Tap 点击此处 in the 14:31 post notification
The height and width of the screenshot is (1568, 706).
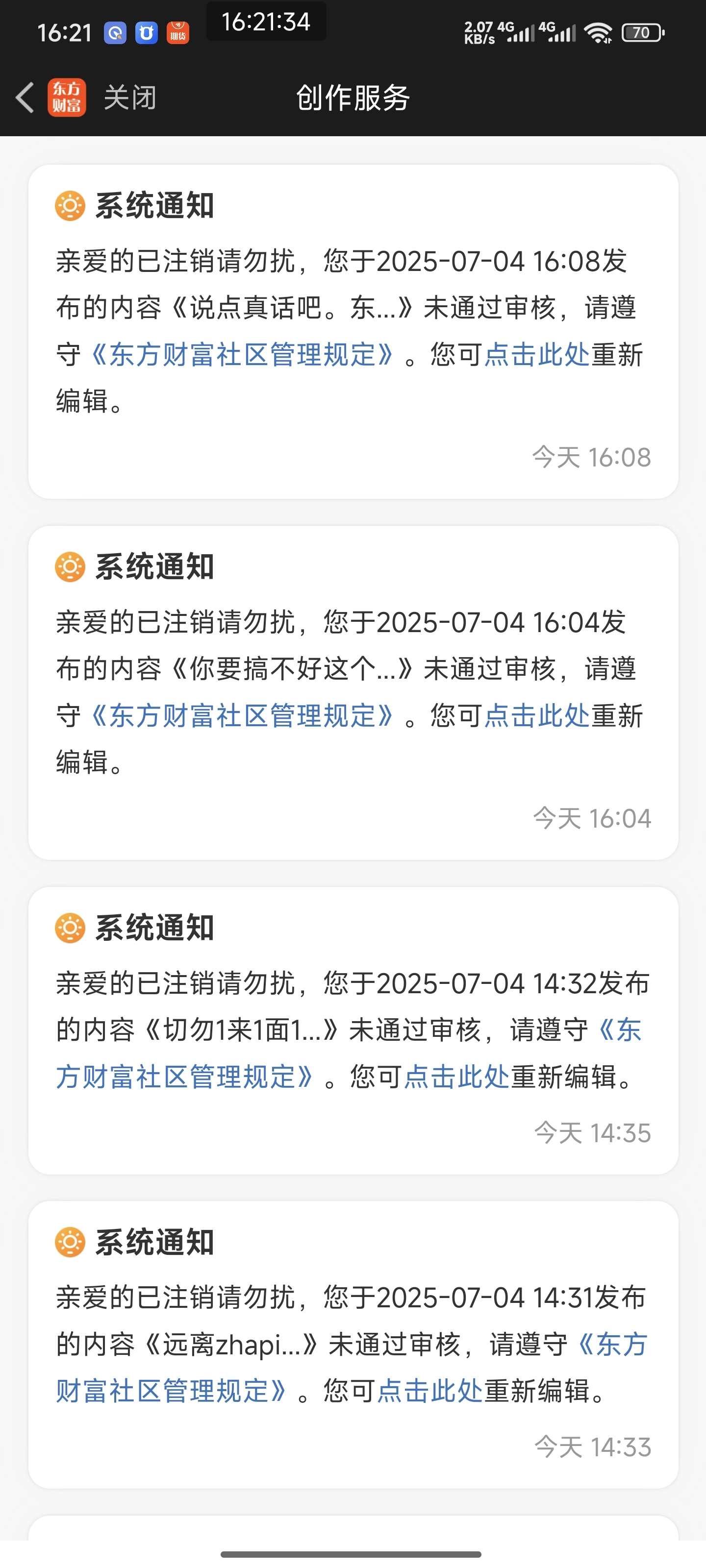click(x=429, y=1390)
